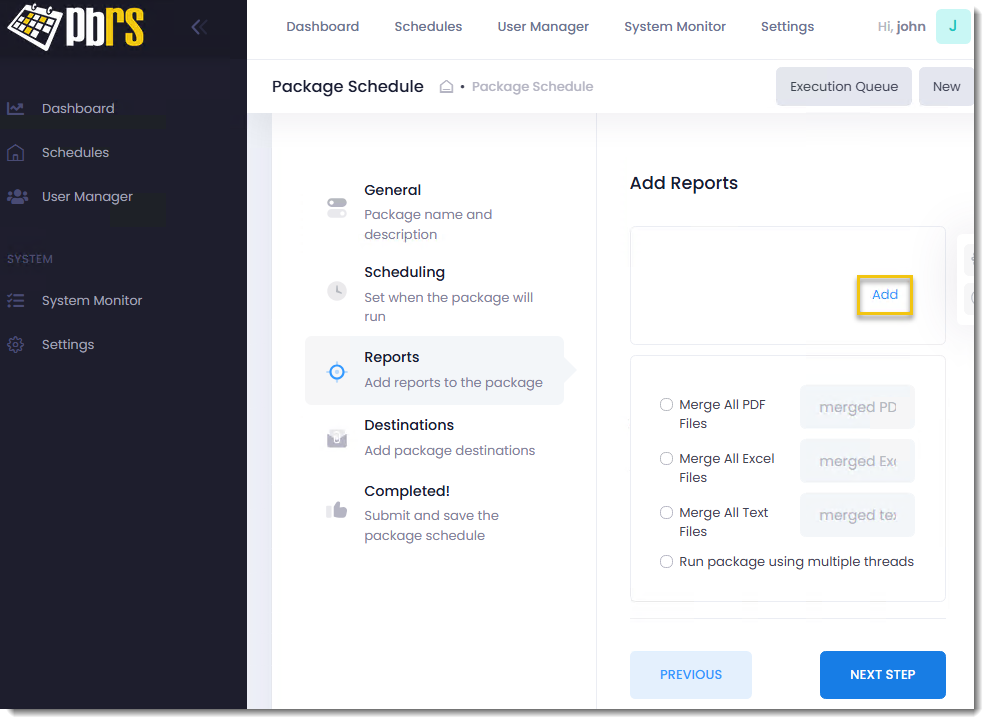
Task: Click the Add reports button
Action: point(885,295)
